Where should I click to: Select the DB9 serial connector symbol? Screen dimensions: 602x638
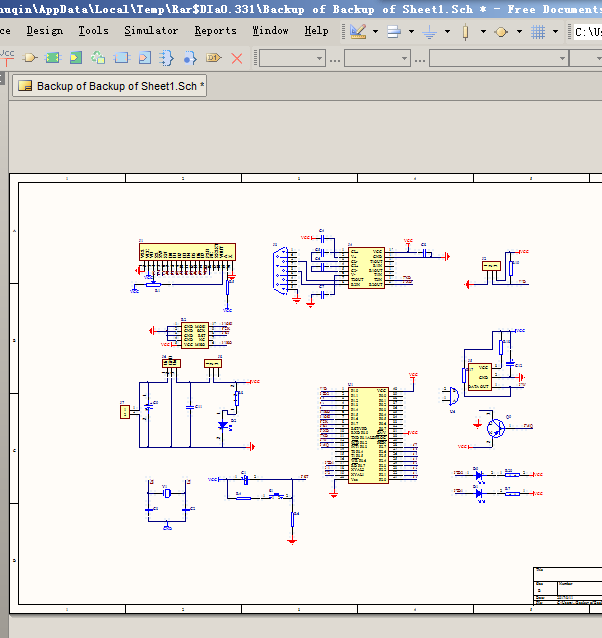pyautogui.click(x=280, y=270)
